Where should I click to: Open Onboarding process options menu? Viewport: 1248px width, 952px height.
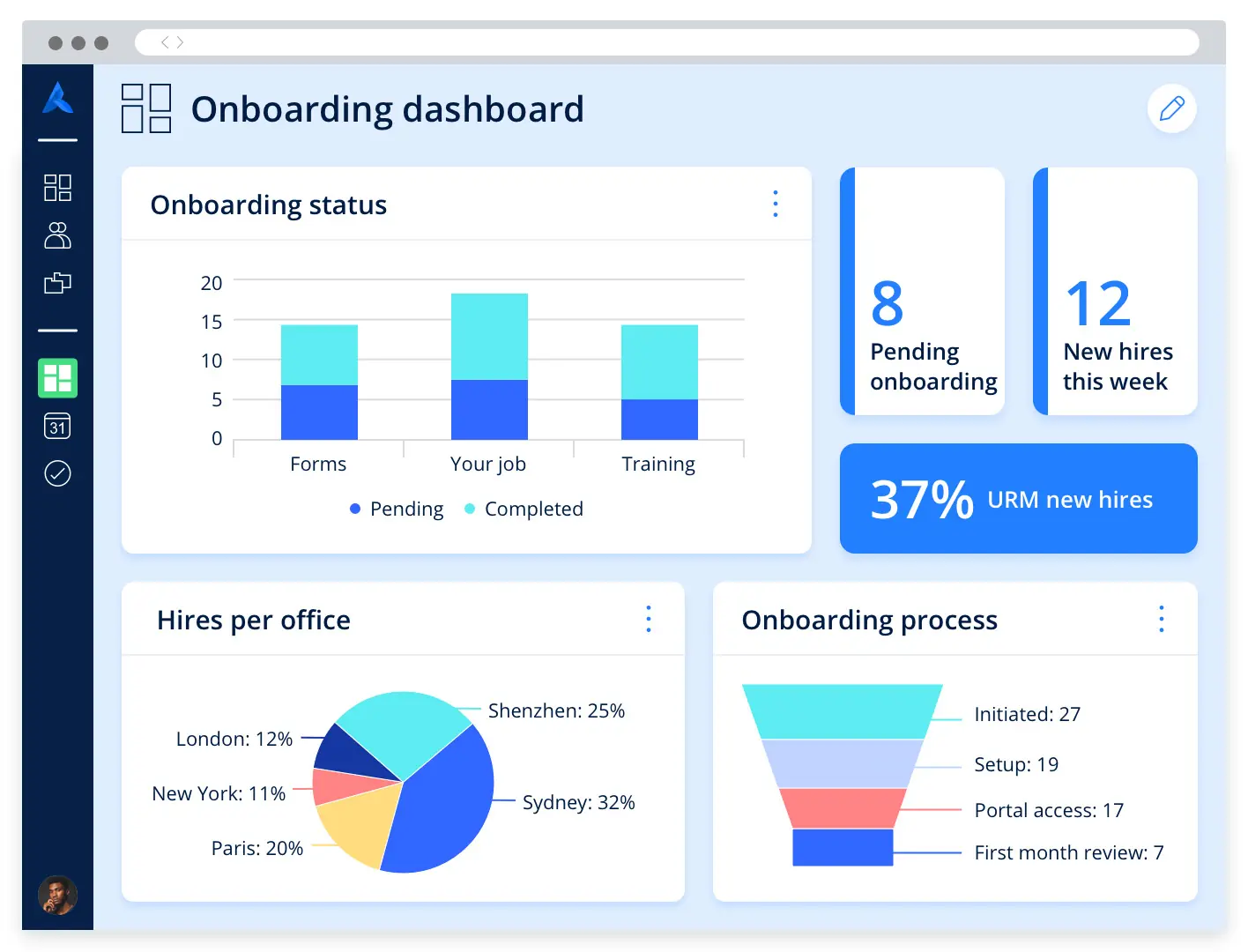click(x=1161, y=619)
